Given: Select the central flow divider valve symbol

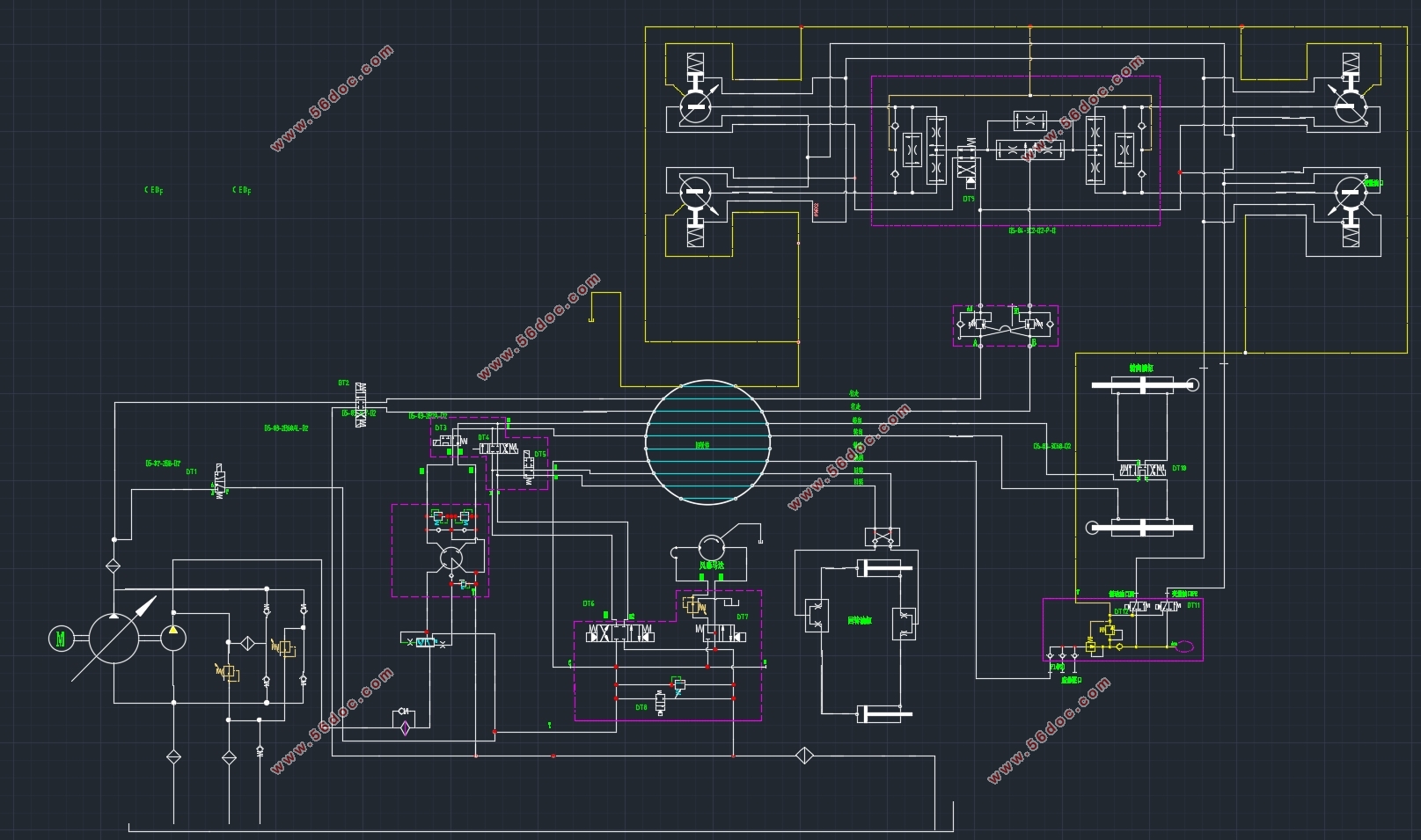Looking at the screenshot, I should [1029, 150].
